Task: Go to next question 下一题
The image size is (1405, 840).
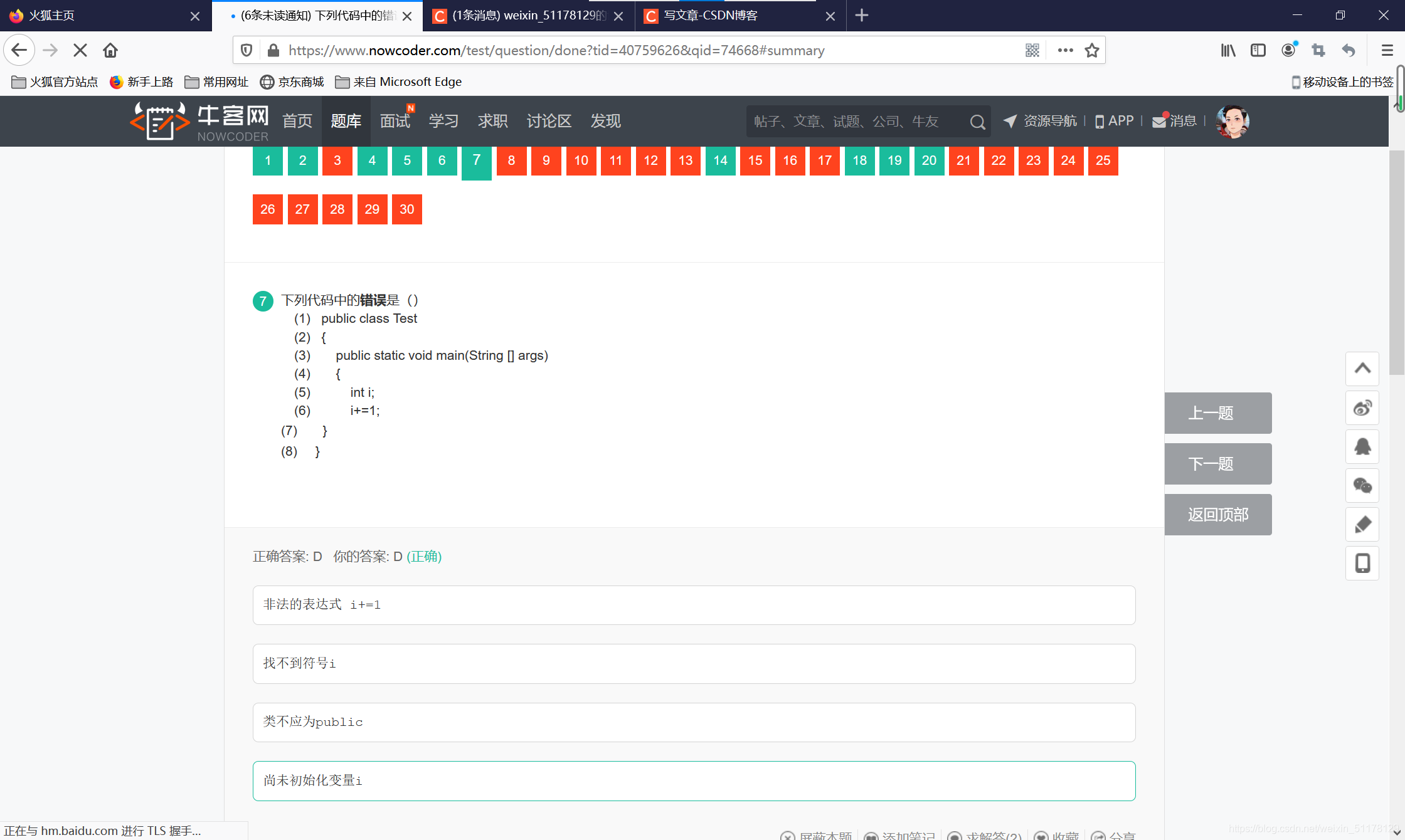Action: click(1218, 464)
